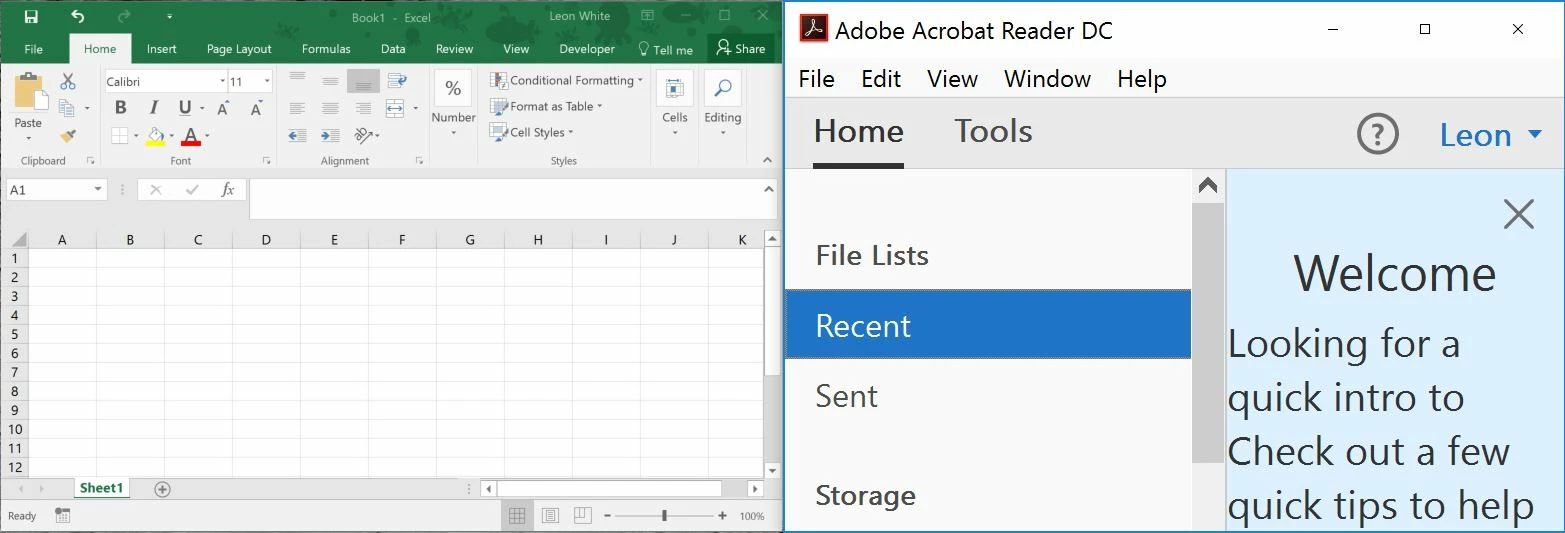This screenshot has width=1565, height=533.
Task: Toggle Middle Align in Alignment group
Action: tap(330, 81)
